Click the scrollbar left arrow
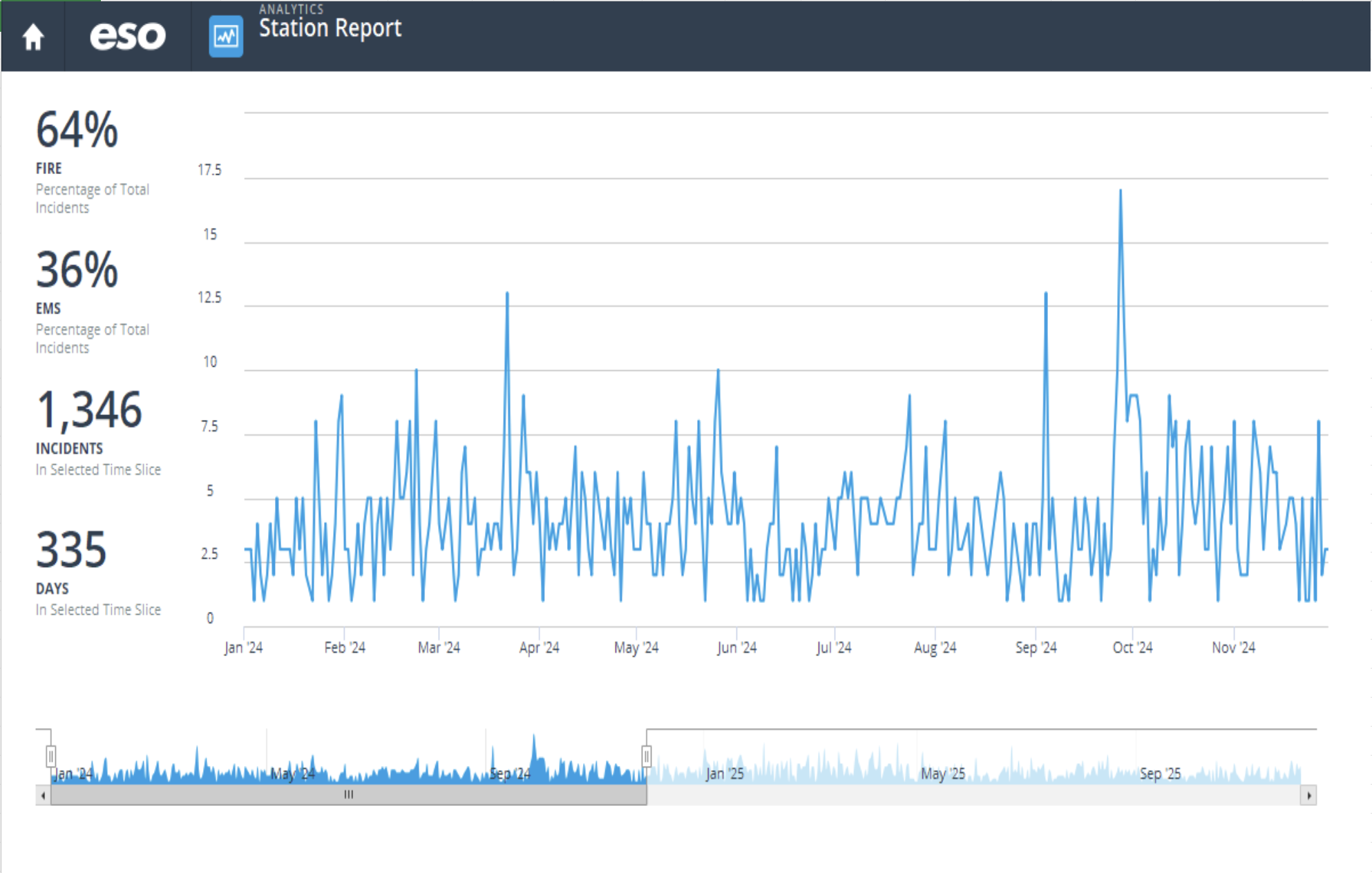Viewport: 1372px width, 873px height. (43, 796)
